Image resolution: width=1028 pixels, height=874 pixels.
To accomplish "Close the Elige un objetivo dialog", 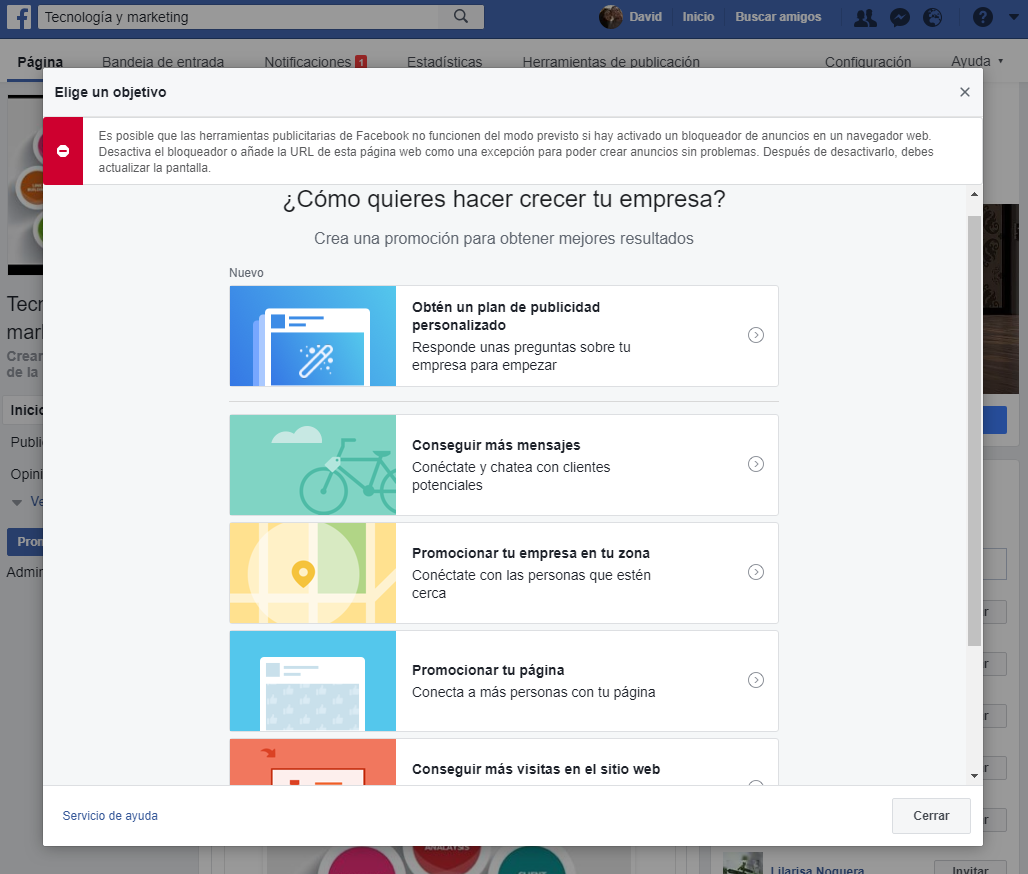I will tap(964, 92).
